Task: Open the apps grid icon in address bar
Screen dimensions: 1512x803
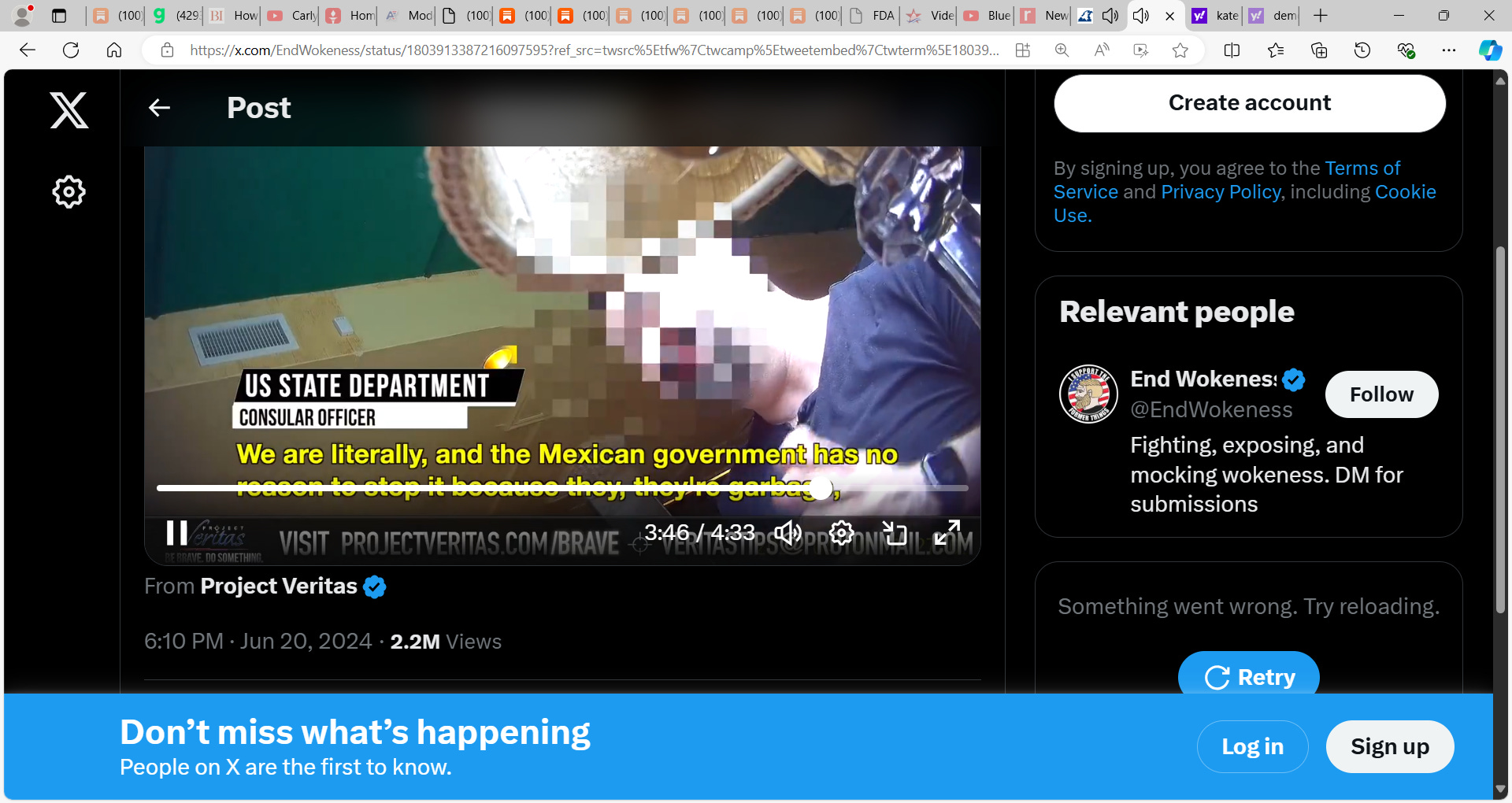Action: 1022,50
